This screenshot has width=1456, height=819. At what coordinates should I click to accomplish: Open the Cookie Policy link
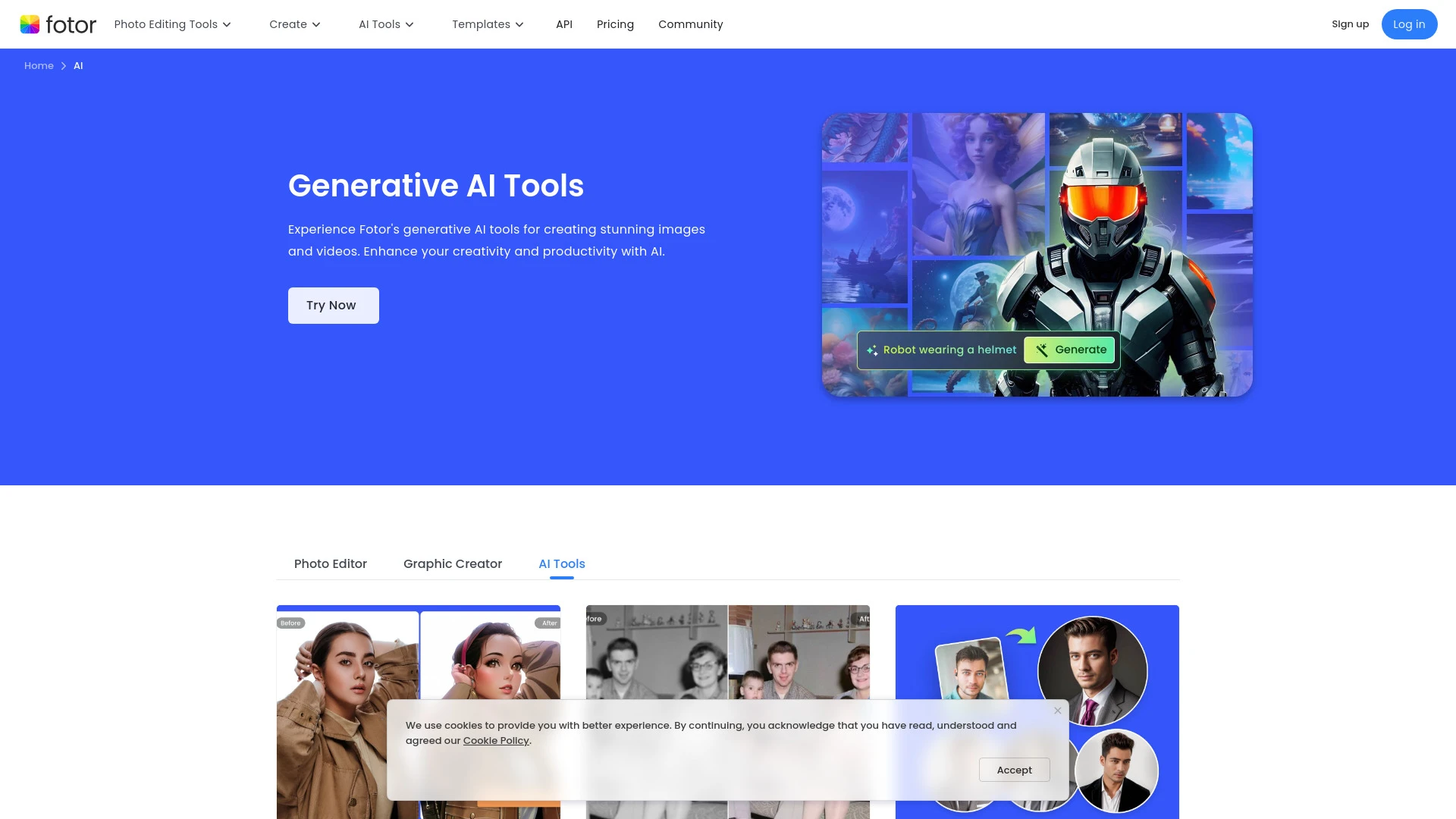point(495,740)
